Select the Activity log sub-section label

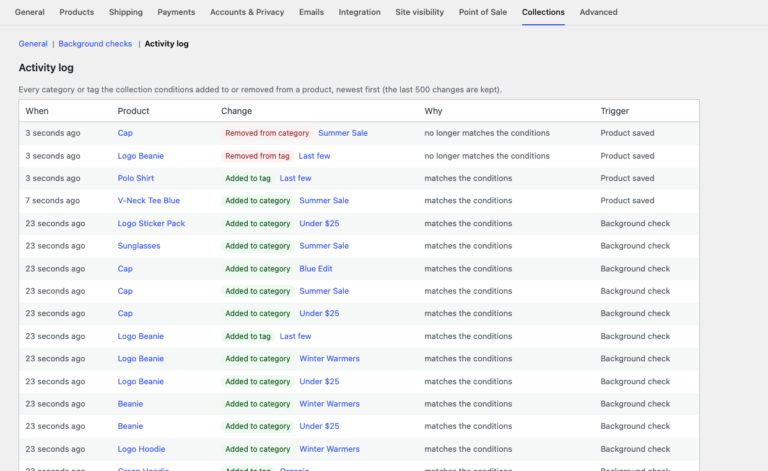(x=166, y=44)
